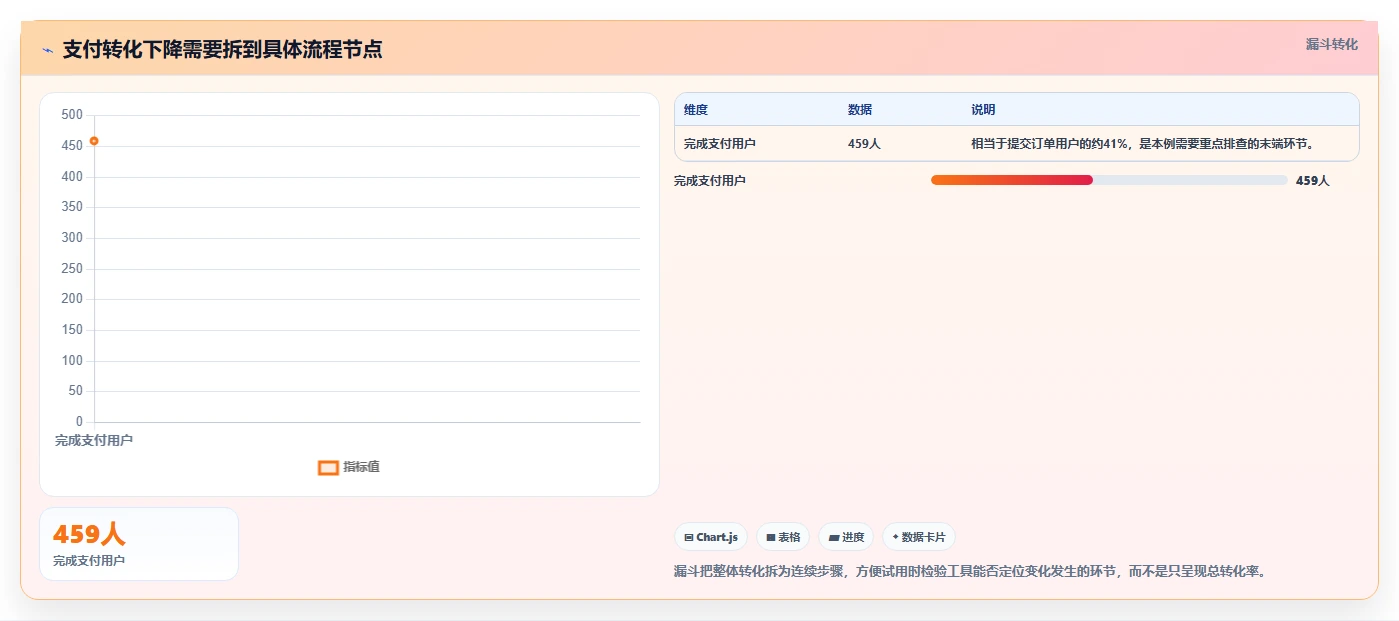1399x621 pixels.
Task: Click the 完成支付用户 x-axis label
Action: [94, 440]
